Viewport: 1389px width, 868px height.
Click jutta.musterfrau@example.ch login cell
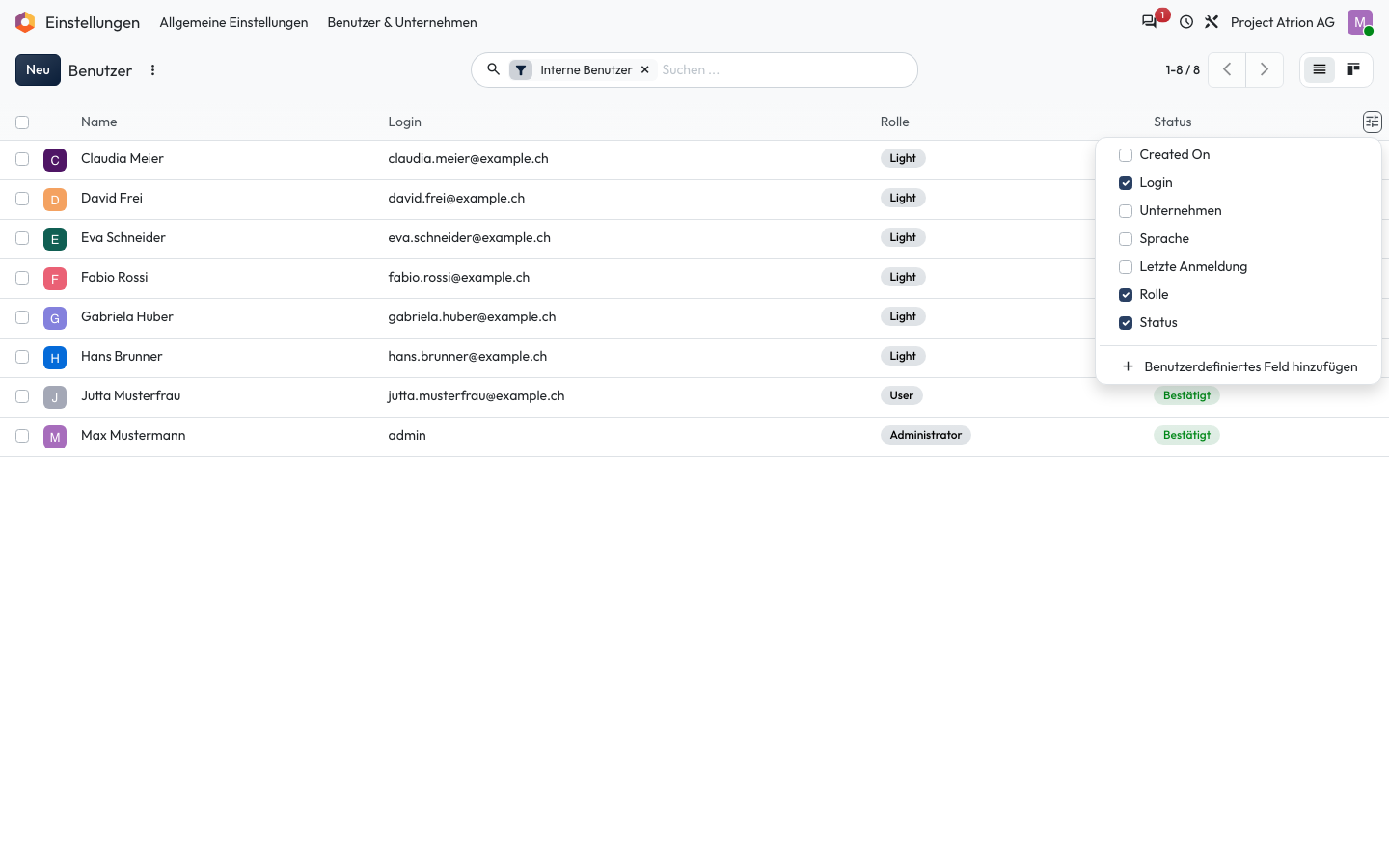click(x=477, y=395)
